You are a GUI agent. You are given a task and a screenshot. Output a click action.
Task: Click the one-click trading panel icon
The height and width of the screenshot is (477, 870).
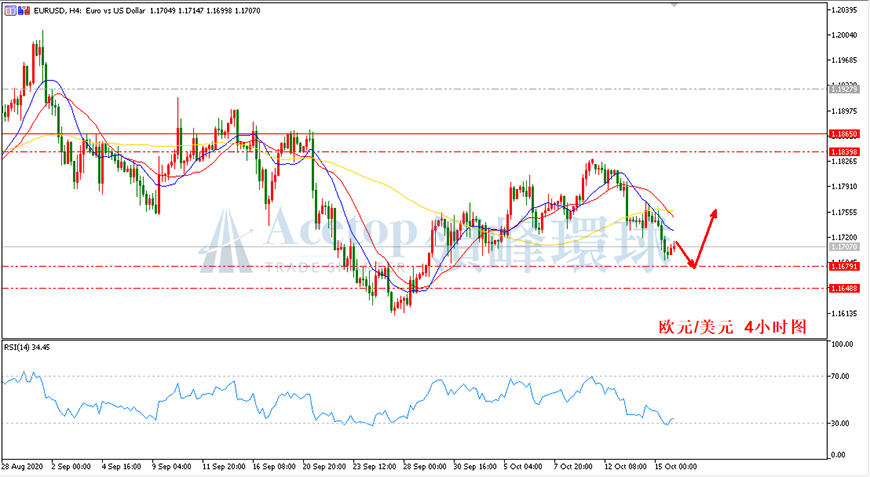pyautogui.click(x=10, y=11)
